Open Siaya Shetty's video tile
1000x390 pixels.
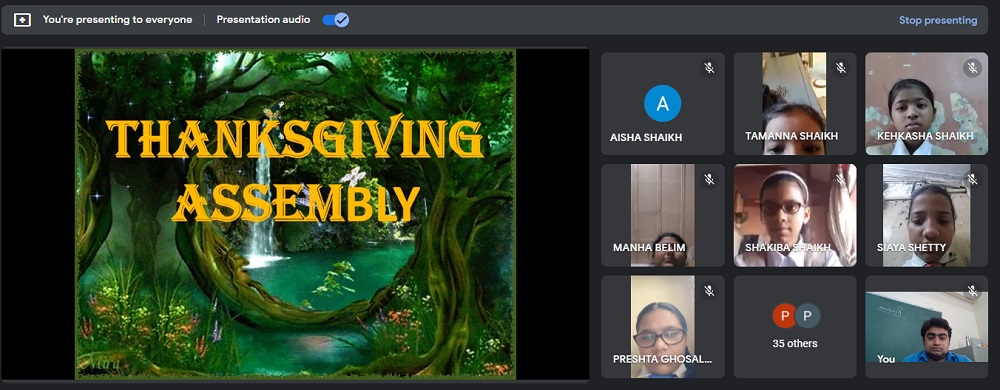(927, 215)
